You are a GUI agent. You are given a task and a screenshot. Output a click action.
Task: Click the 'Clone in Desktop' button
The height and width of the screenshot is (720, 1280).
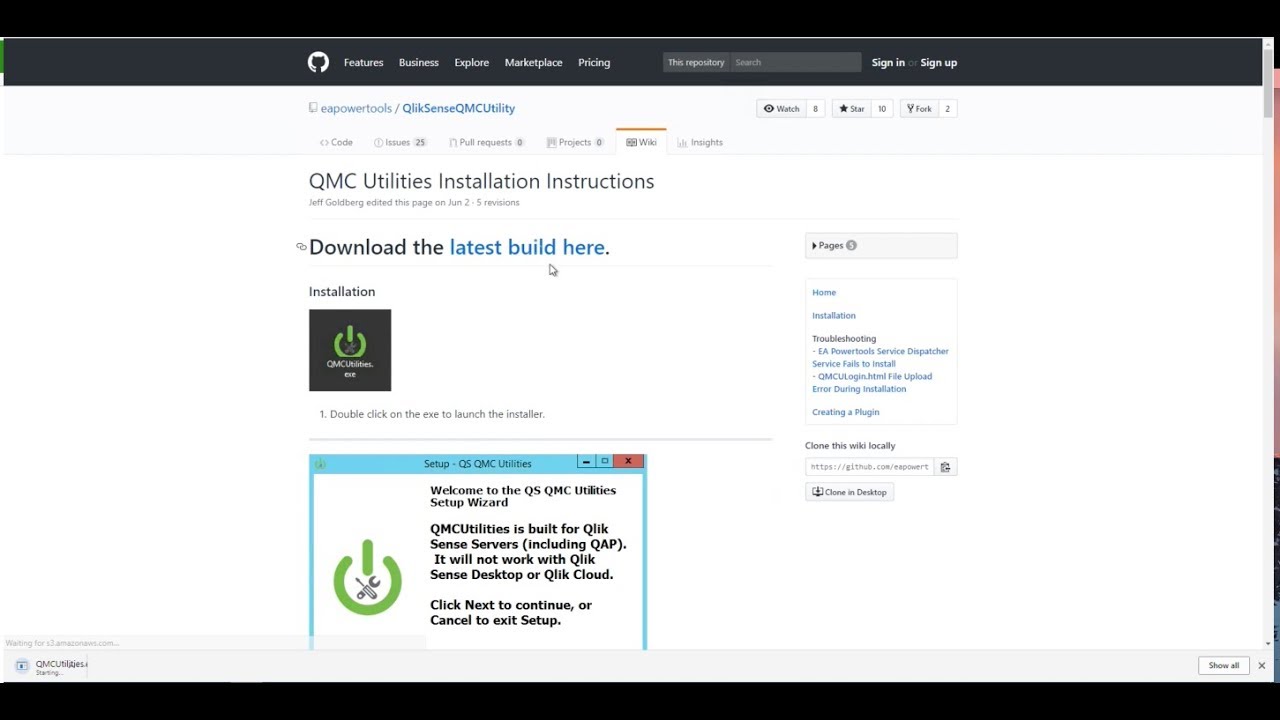pos(849,492)
